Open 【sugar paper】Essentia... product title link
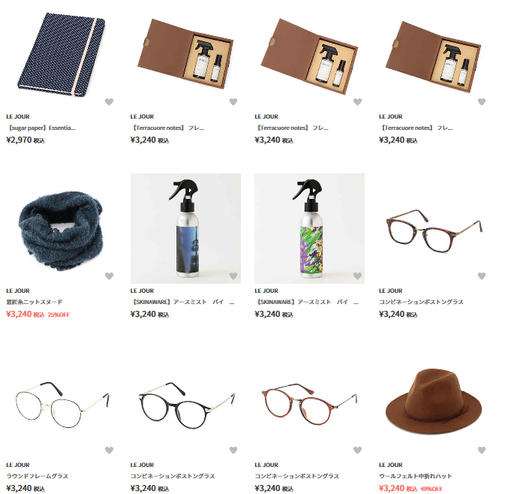Viewport: 511px width, 494px height. [x=41, y=128]
